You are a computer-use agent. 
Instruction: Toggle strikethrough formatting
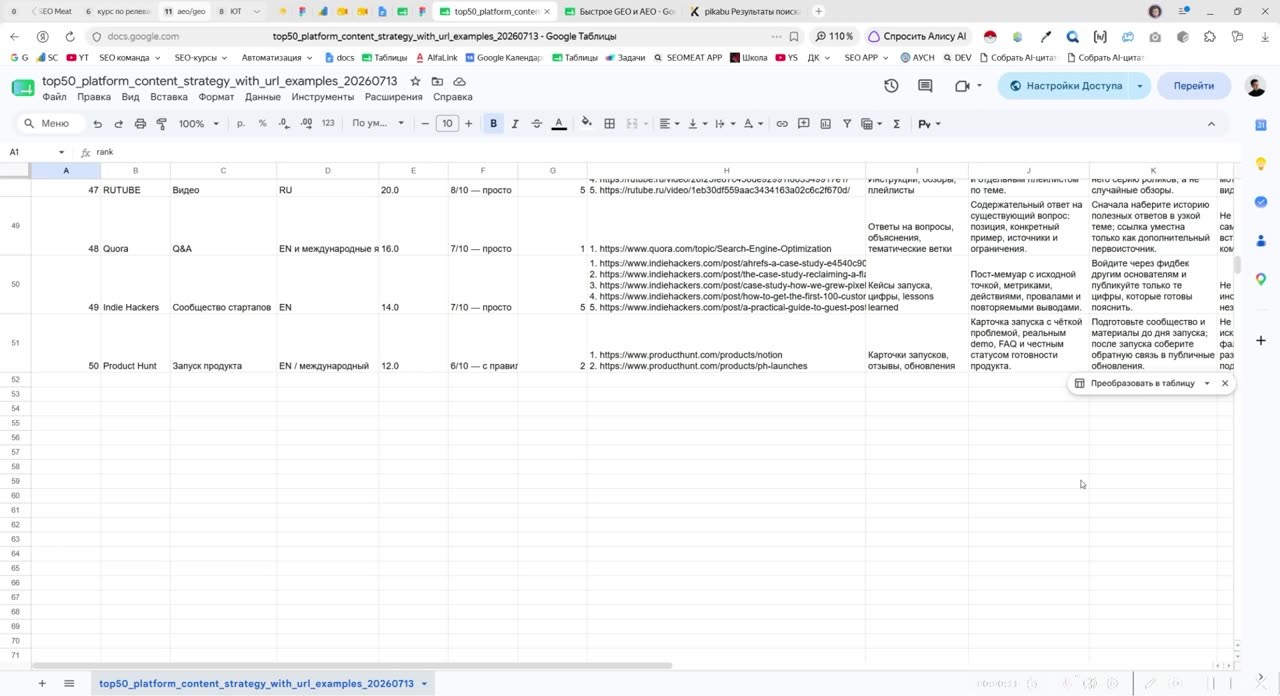tap(537, 124)
